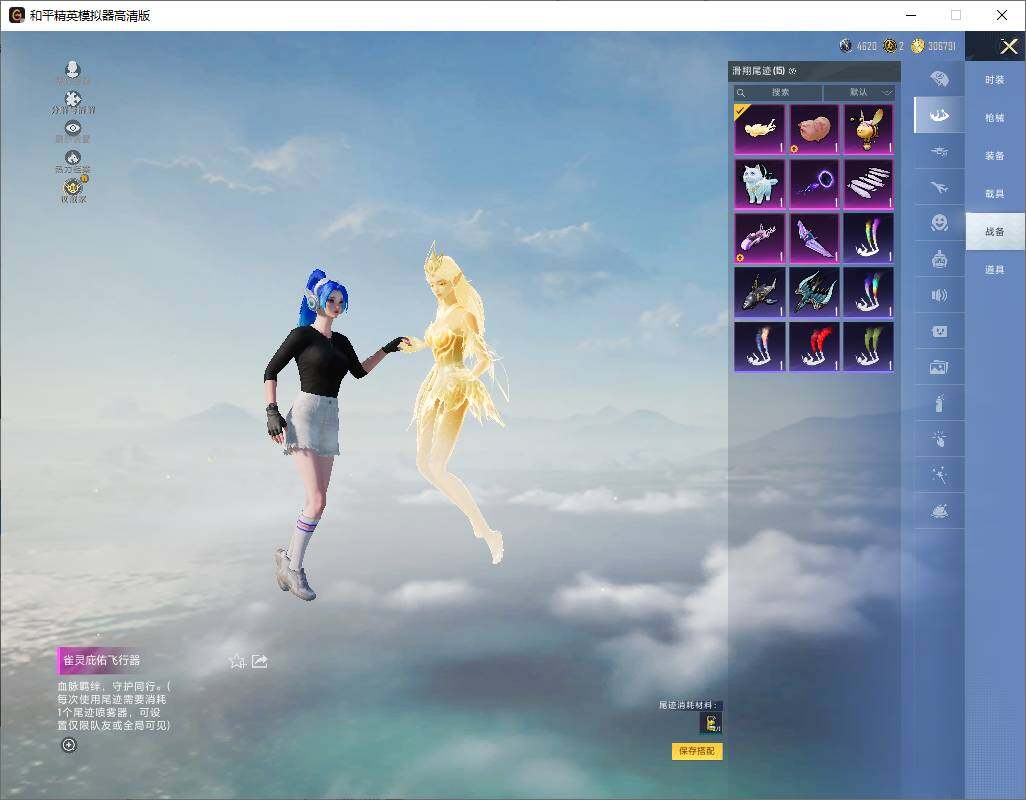The image size is (1026, 800).
Task: Switch to the 枪械 tab
Action: tap(995, 118)
